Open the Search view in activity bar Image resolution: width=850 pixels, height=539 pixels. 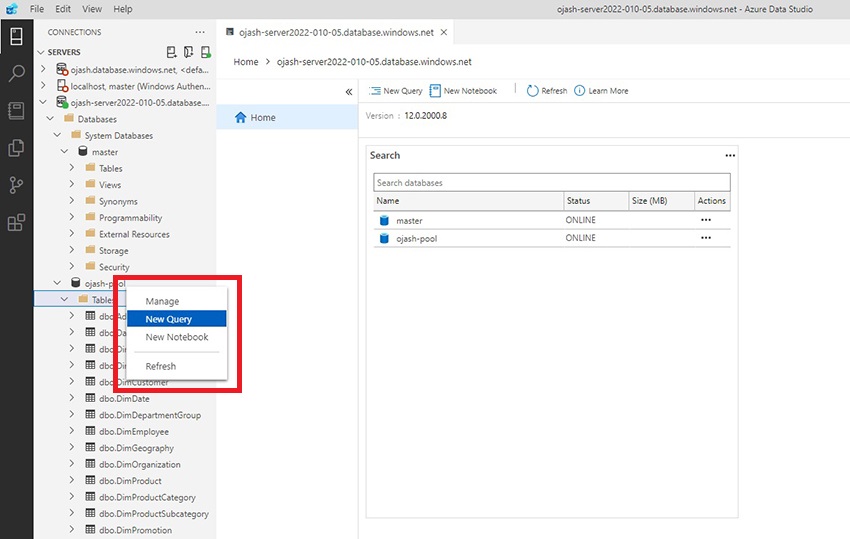(x=16, y=73)
